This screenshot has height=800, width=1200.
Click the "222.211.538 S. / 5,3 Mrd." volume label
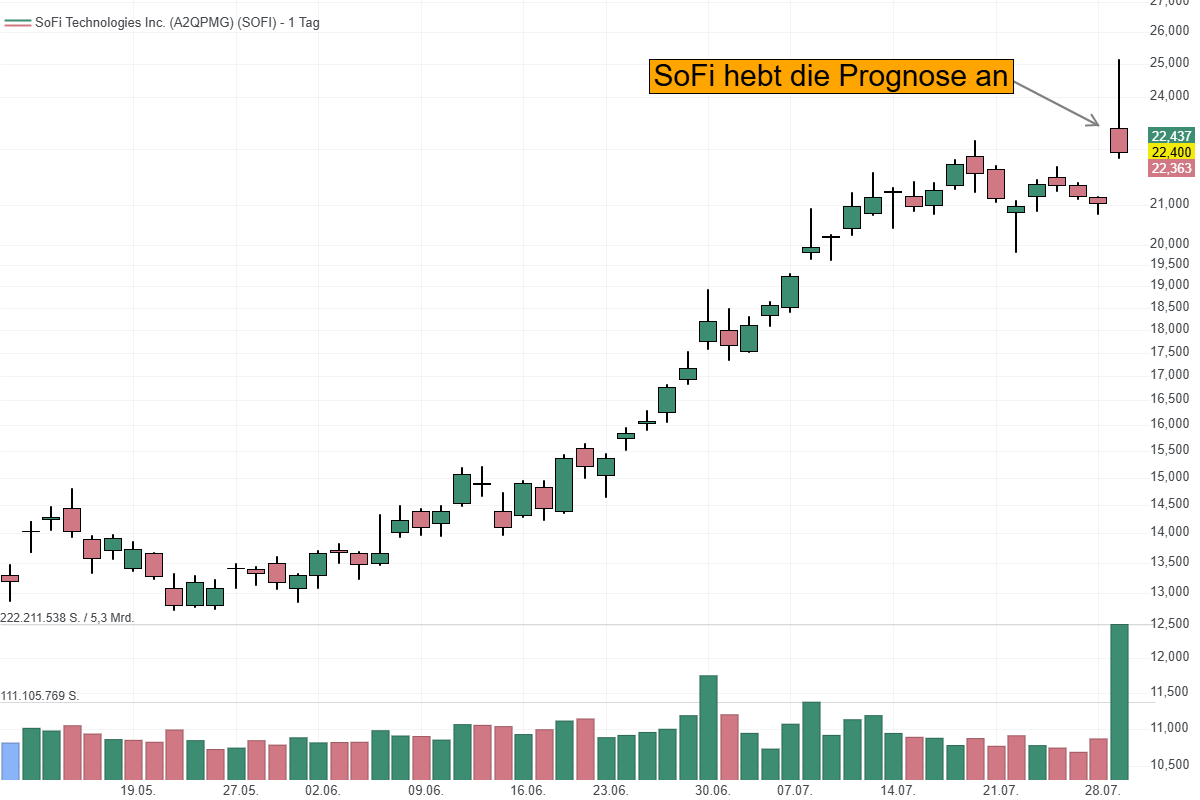pyautogui.click(x=68, y=618)
